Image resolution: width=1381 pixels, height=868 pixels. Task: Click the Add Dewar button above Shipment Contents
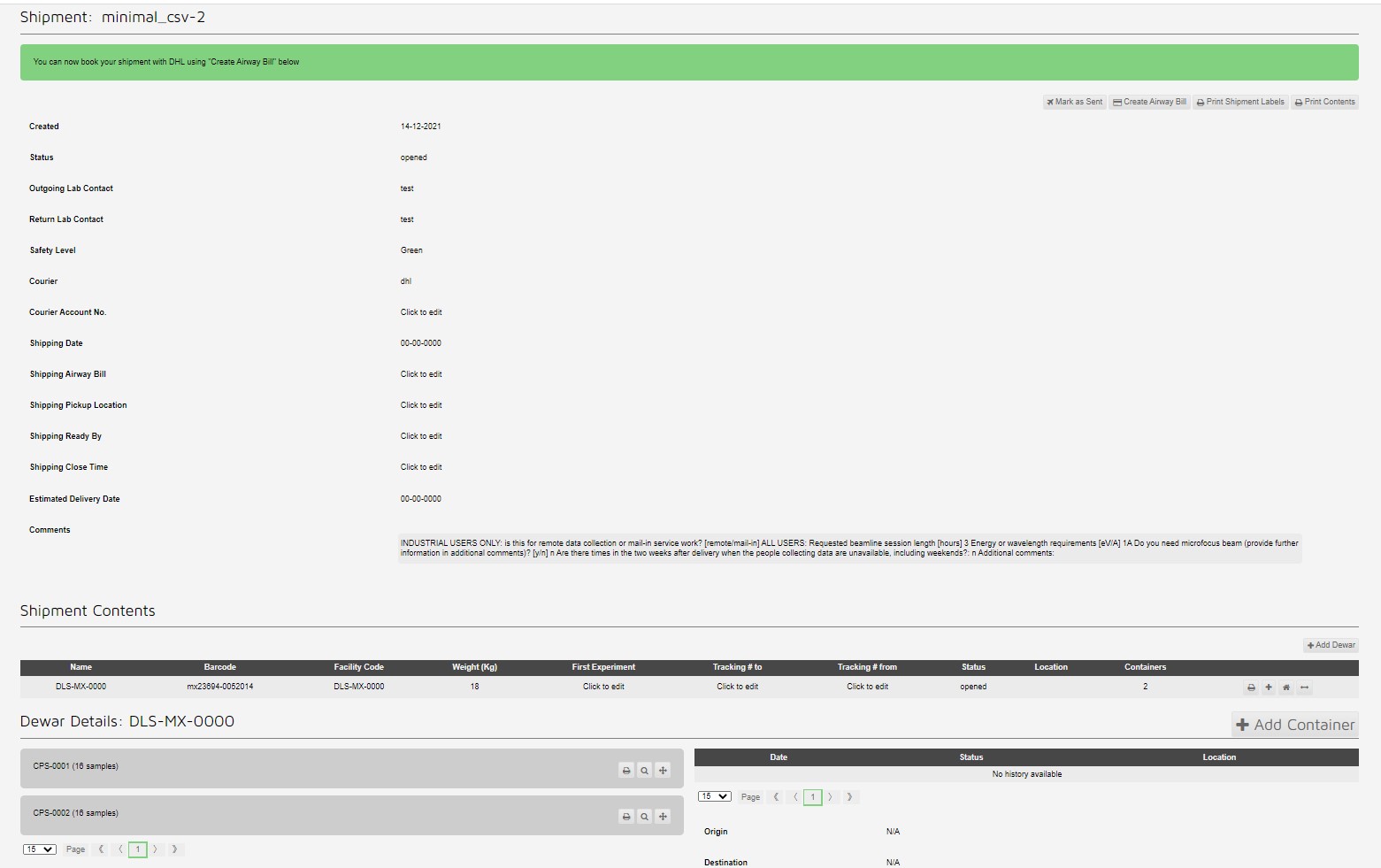click(x=1330, y=645)
